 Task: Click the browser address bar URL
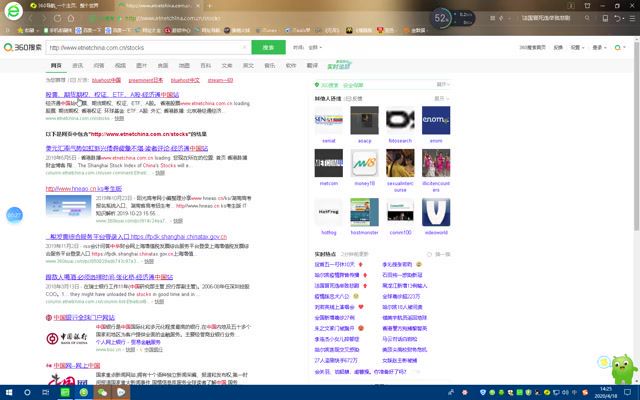(x=173, y=18)
